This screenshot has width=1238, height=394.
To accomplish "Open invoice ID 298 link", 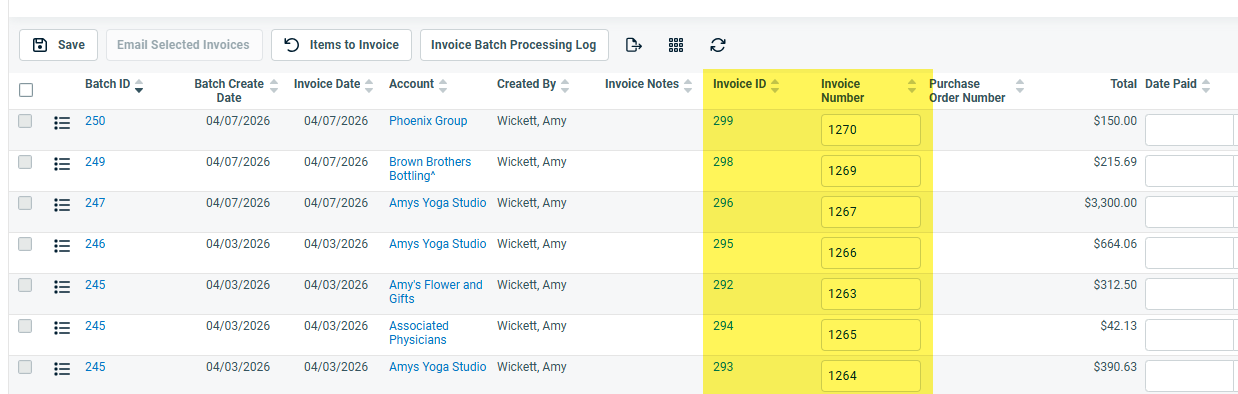I will coord(723,162).
